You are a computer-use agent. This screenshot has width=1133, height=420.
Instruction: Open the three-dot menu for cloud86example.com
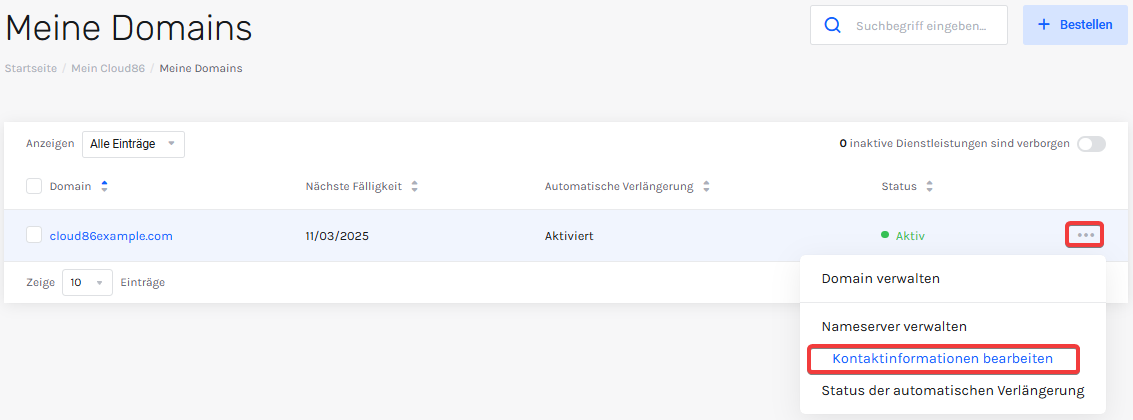click(x=1086, y=235)
